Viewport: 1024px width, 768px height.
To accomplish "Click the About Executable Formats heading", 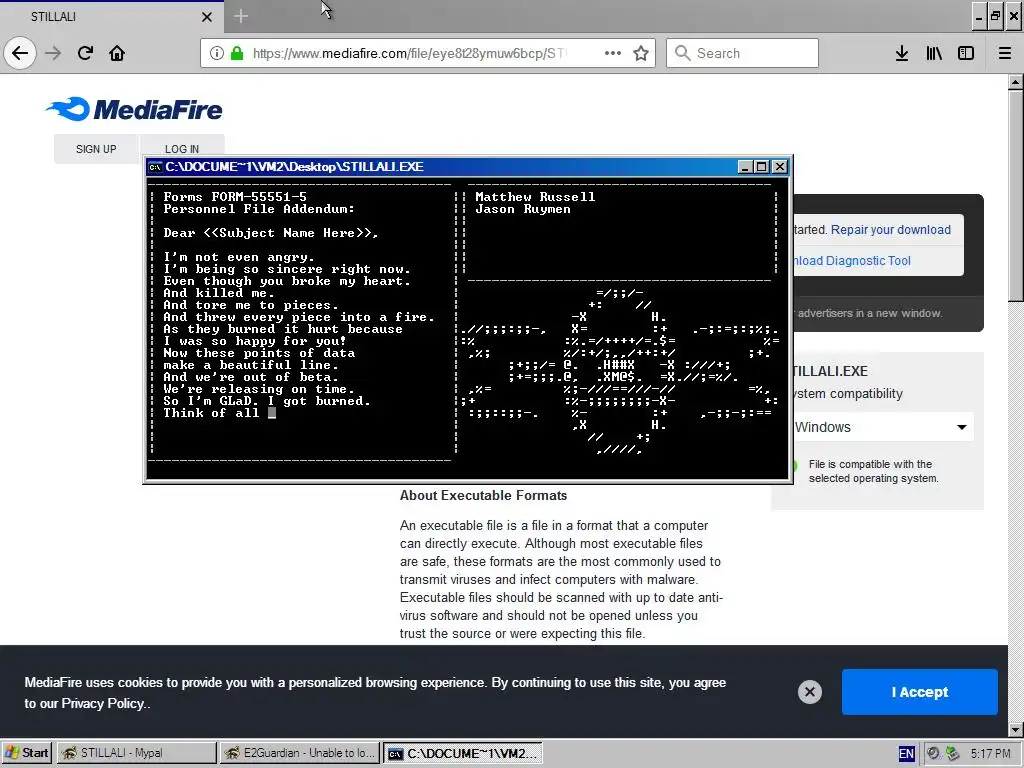I will point(483,496).
